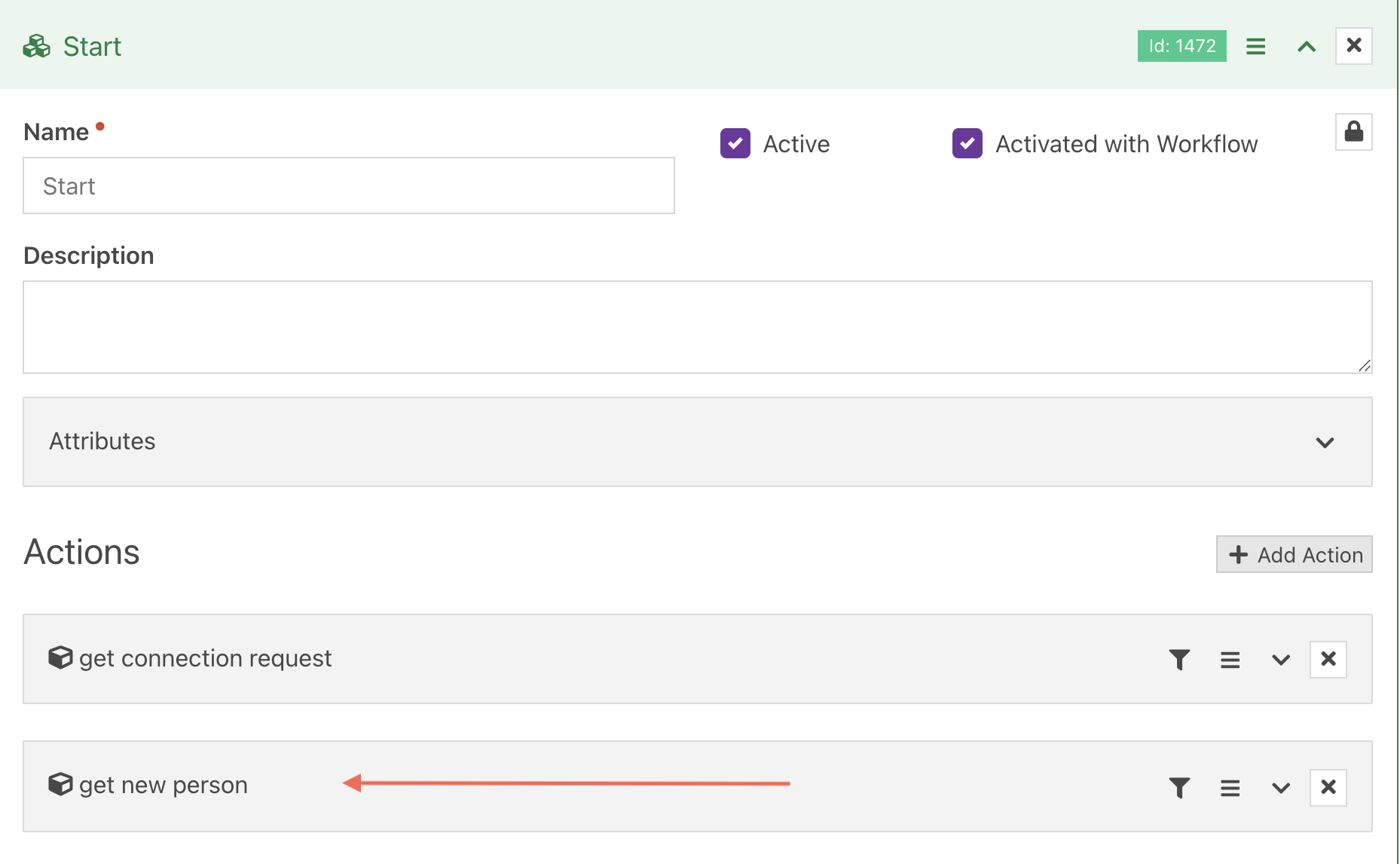The image size is (1400, 864).
Task: Click the Start heading text
Action: pyautogui.click(x=92, y=47)
